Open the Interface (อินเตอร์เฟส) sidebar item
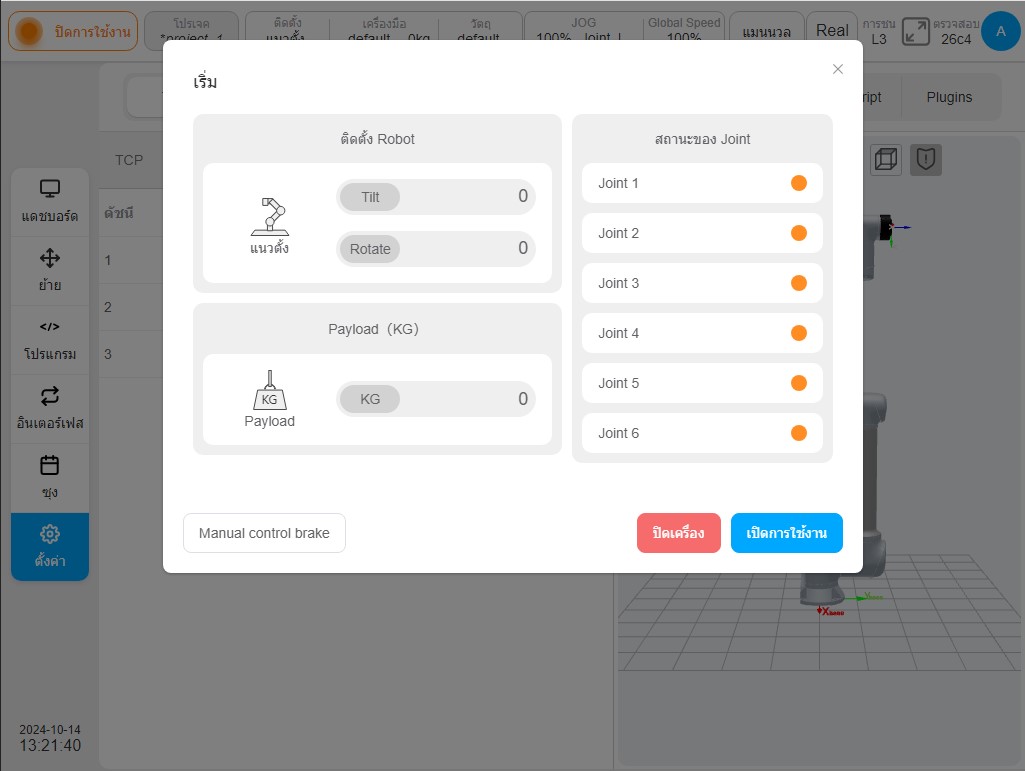This screenshot has height=771, width=1025. tap(50, 409)
